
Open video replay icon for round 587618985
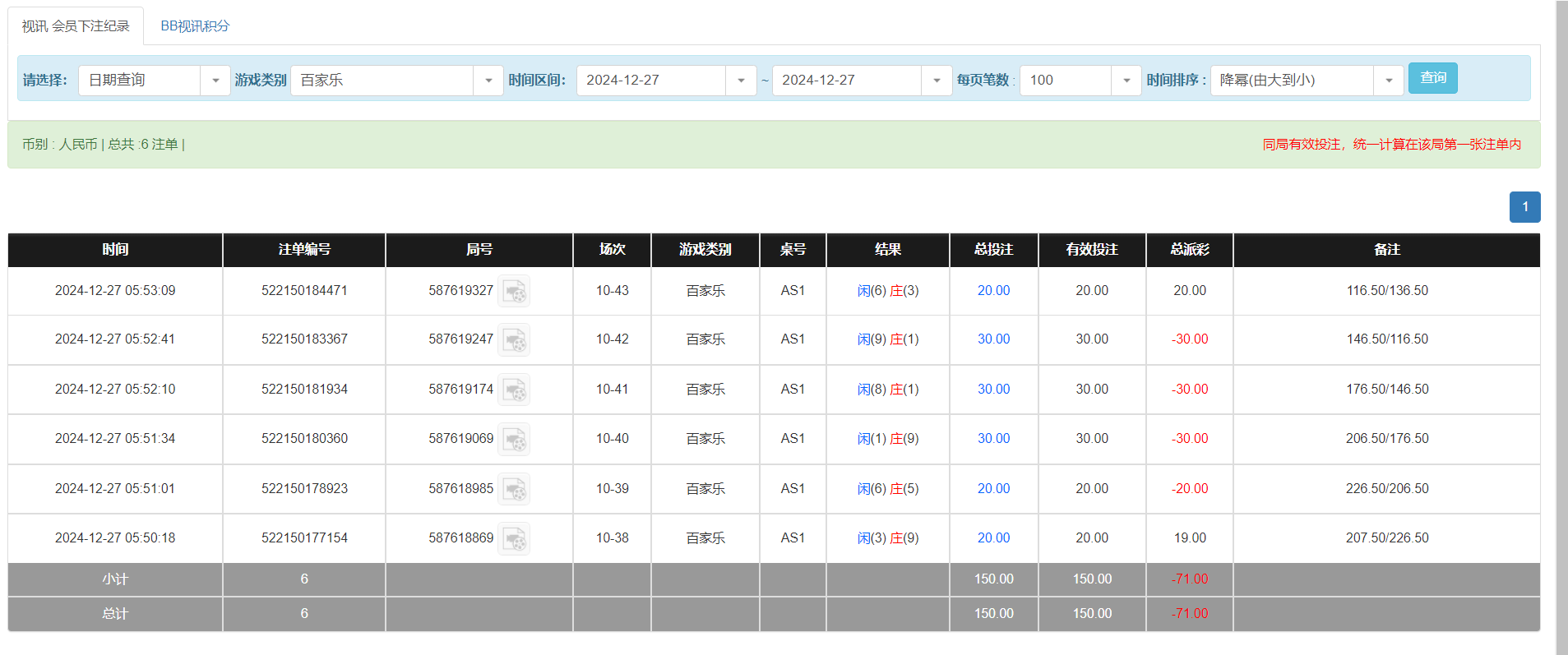point(514,489)
